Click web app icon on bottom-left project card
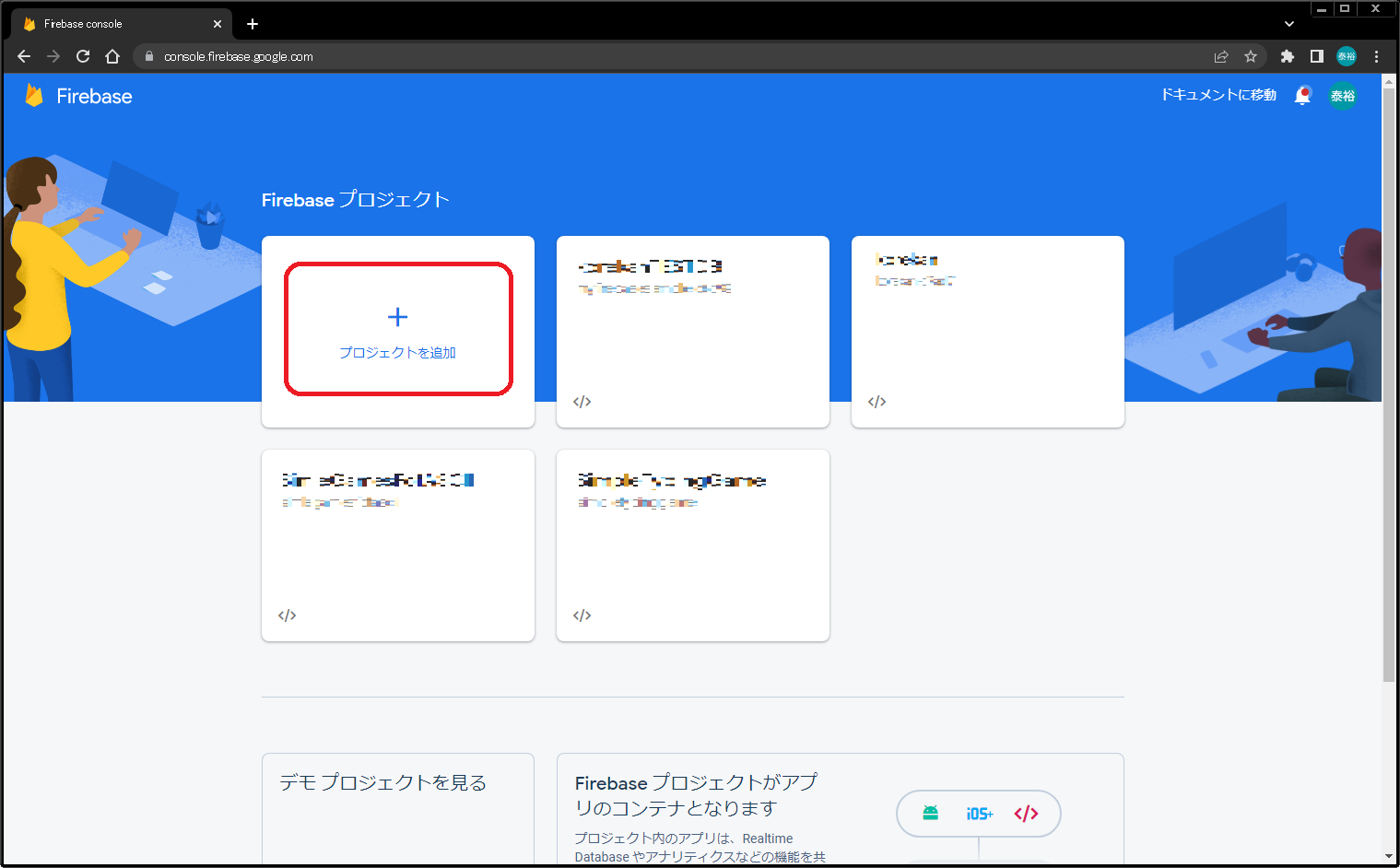The height and width of the screenshot is (868, 1400). click(x=288, y=616)
